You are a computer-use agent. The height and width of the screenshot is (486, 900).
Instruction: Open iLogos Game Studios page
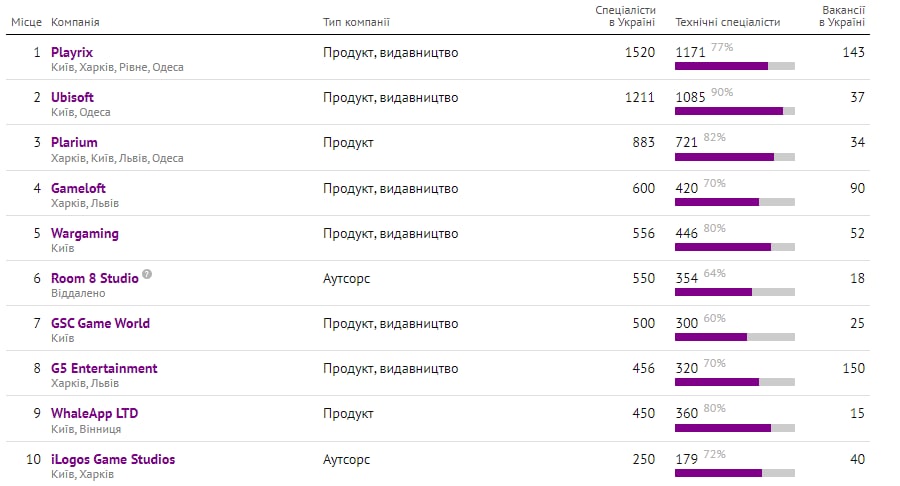point(112,459)
